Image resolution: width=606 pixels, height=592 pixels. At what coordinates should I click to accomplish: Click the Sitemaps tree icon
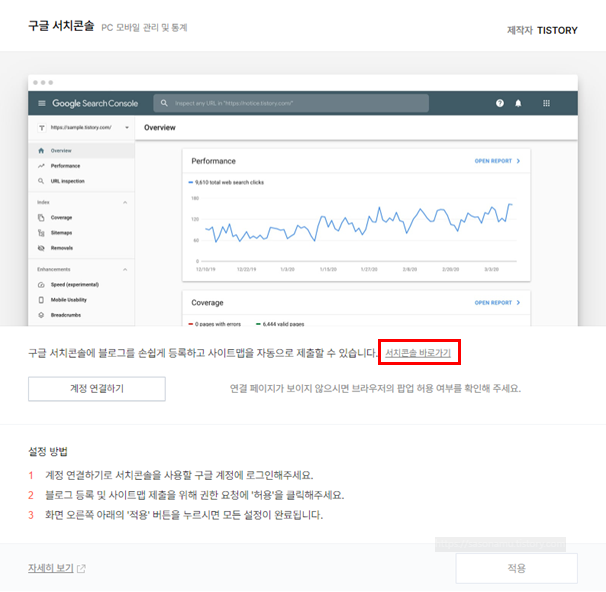click(x=41, y=233)
